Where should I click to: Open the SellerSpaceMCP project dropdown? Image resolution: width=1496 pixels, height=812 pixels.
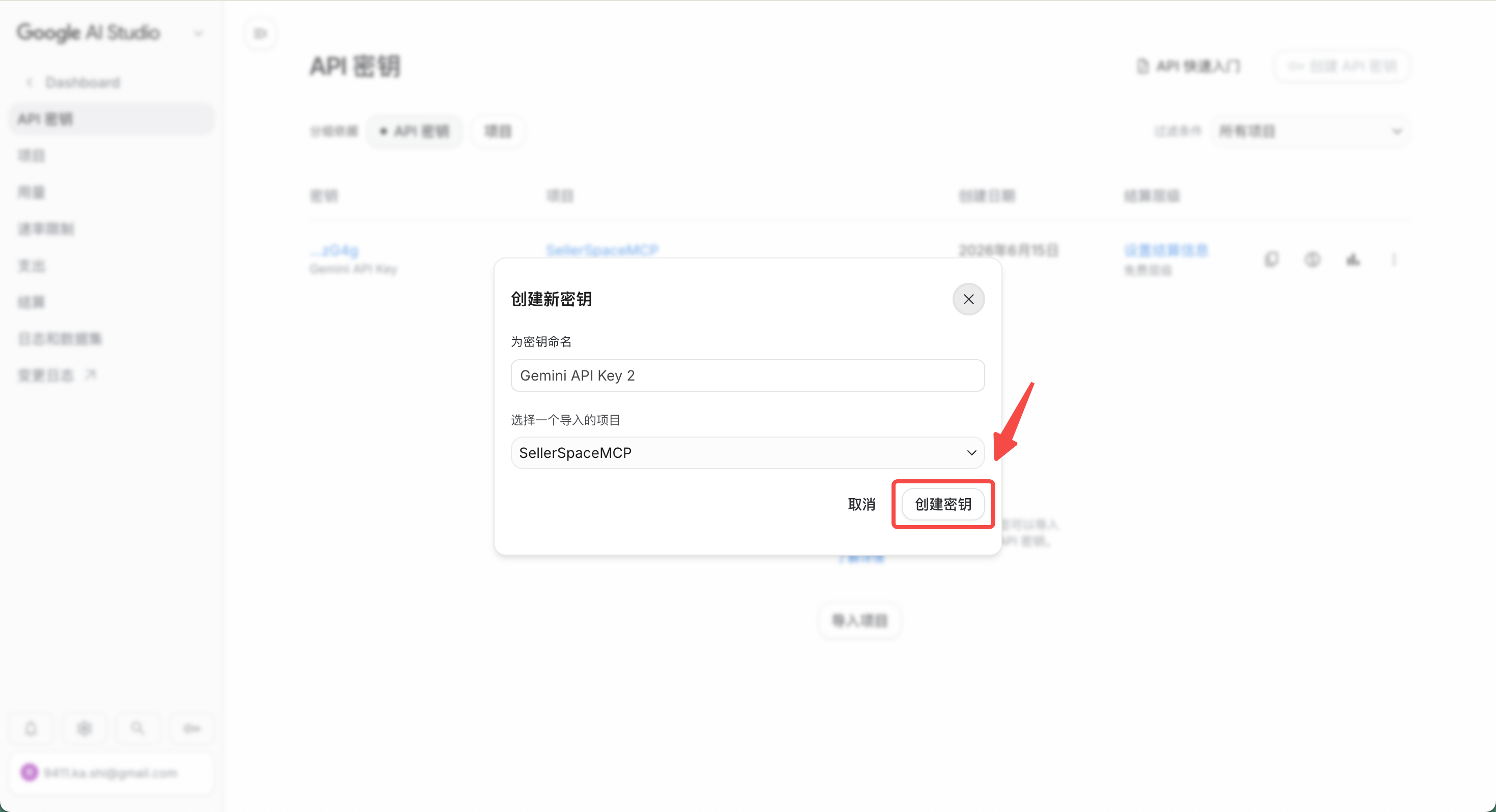[747, 452]
